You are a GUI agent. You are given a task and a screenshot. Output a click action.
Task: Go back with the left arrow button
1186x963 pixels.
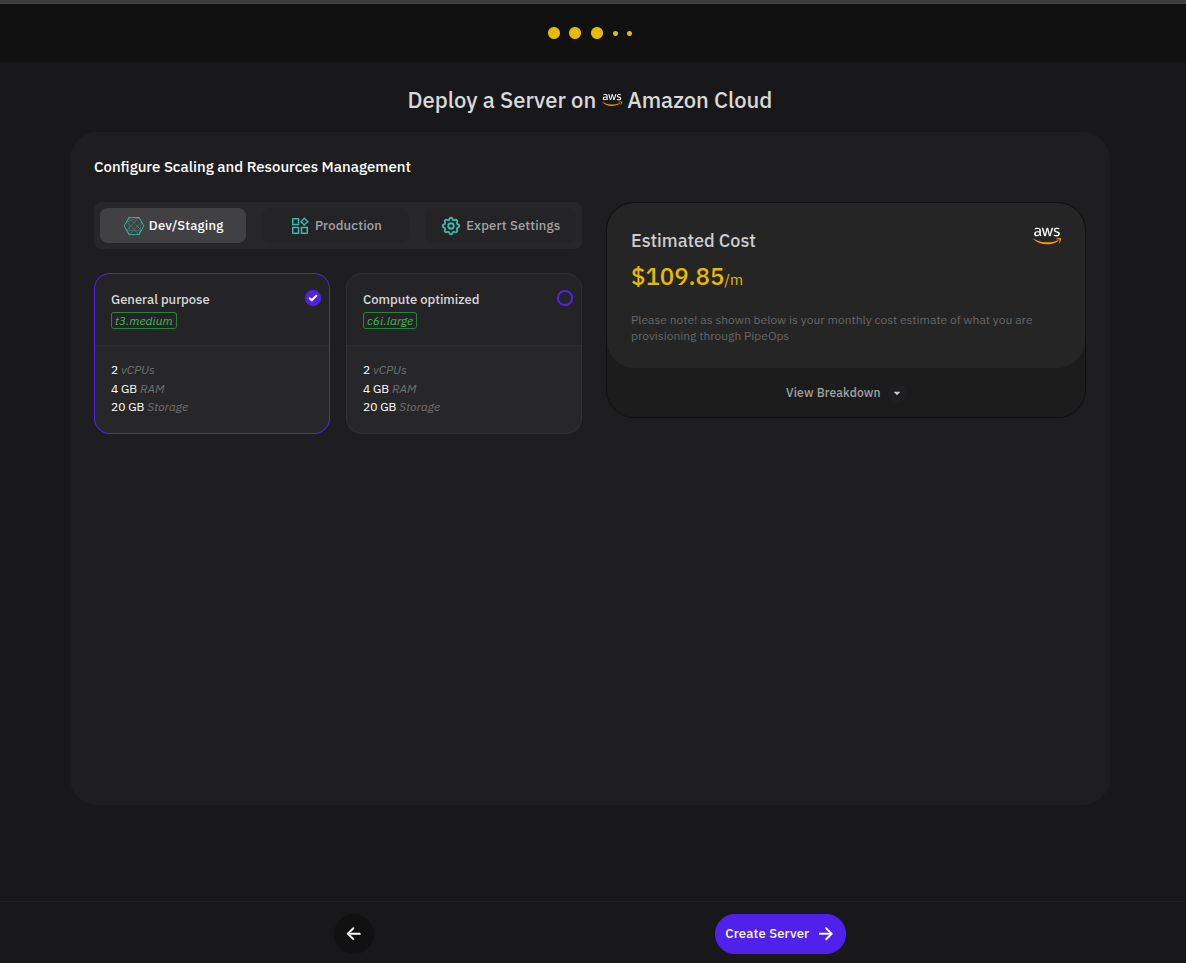coord(353,933)
